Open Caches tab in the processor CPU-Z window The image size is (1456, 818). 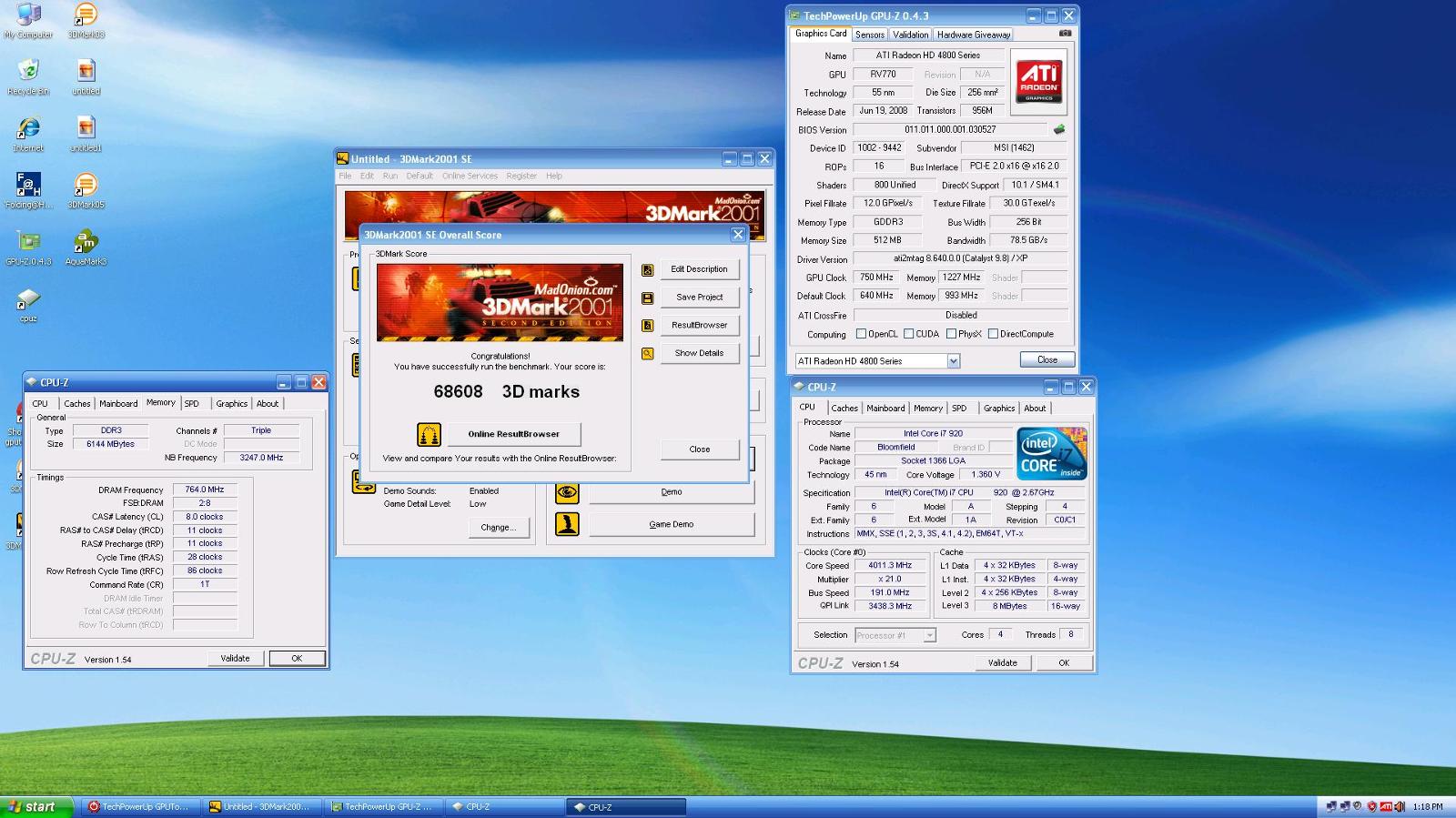(x=844, y=408)
